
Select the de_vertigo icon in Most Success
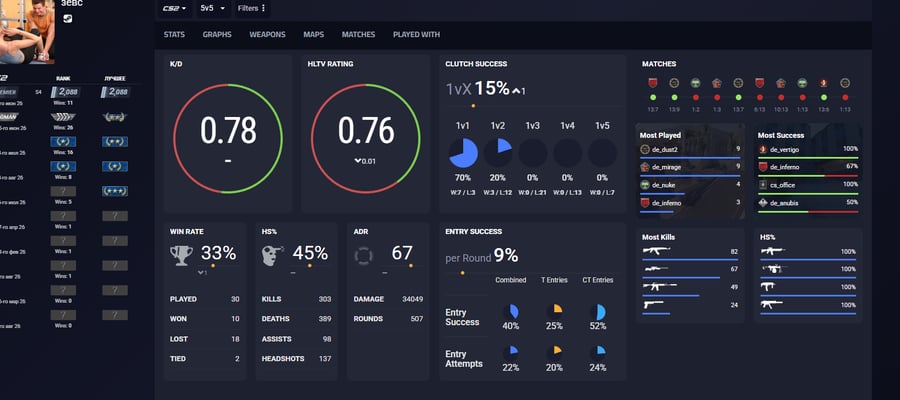click(x=763, y=149)
